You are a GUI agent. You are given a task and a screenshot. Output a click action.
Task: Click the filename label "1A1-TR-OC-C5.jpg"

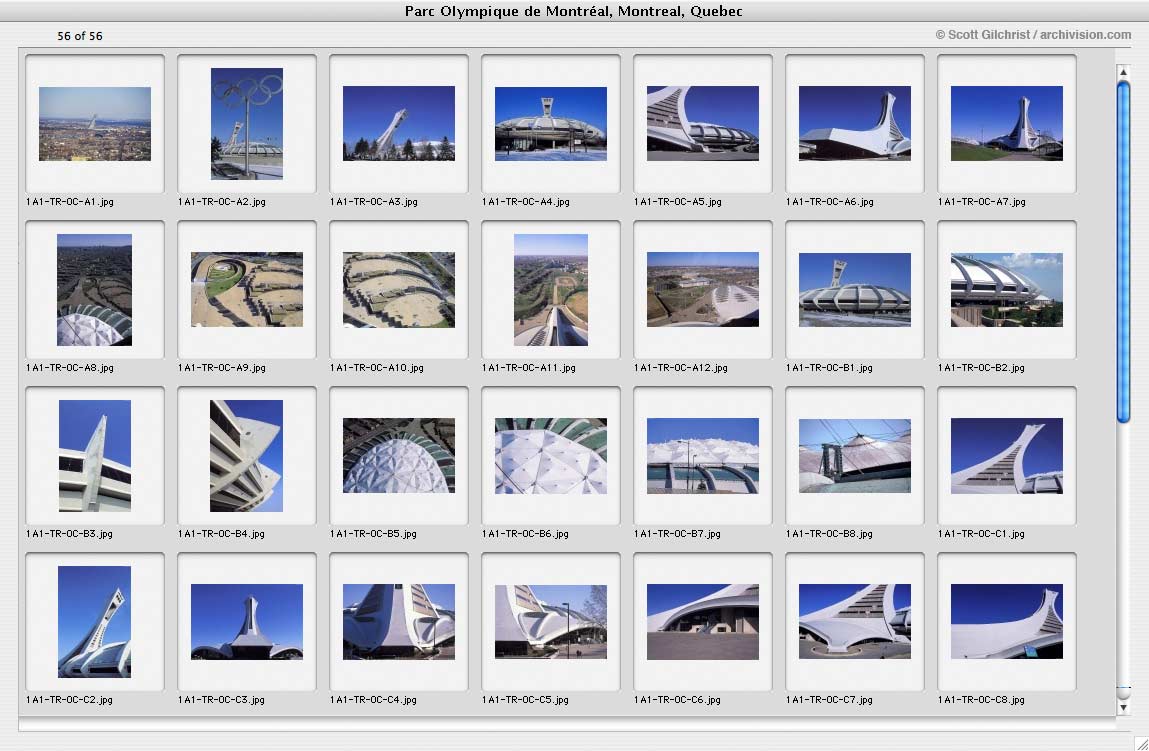tap(525, 700)
